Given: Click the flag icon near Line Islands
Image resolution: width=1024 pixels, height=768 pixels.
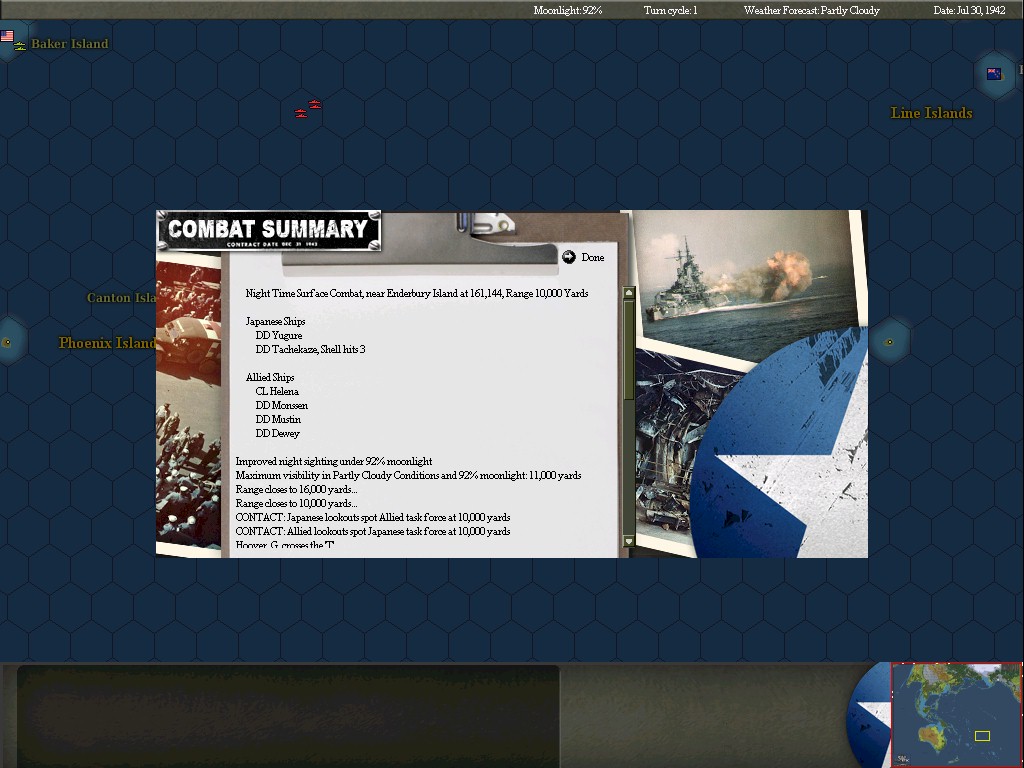Looking at the screenshot, I should (994, 74).
